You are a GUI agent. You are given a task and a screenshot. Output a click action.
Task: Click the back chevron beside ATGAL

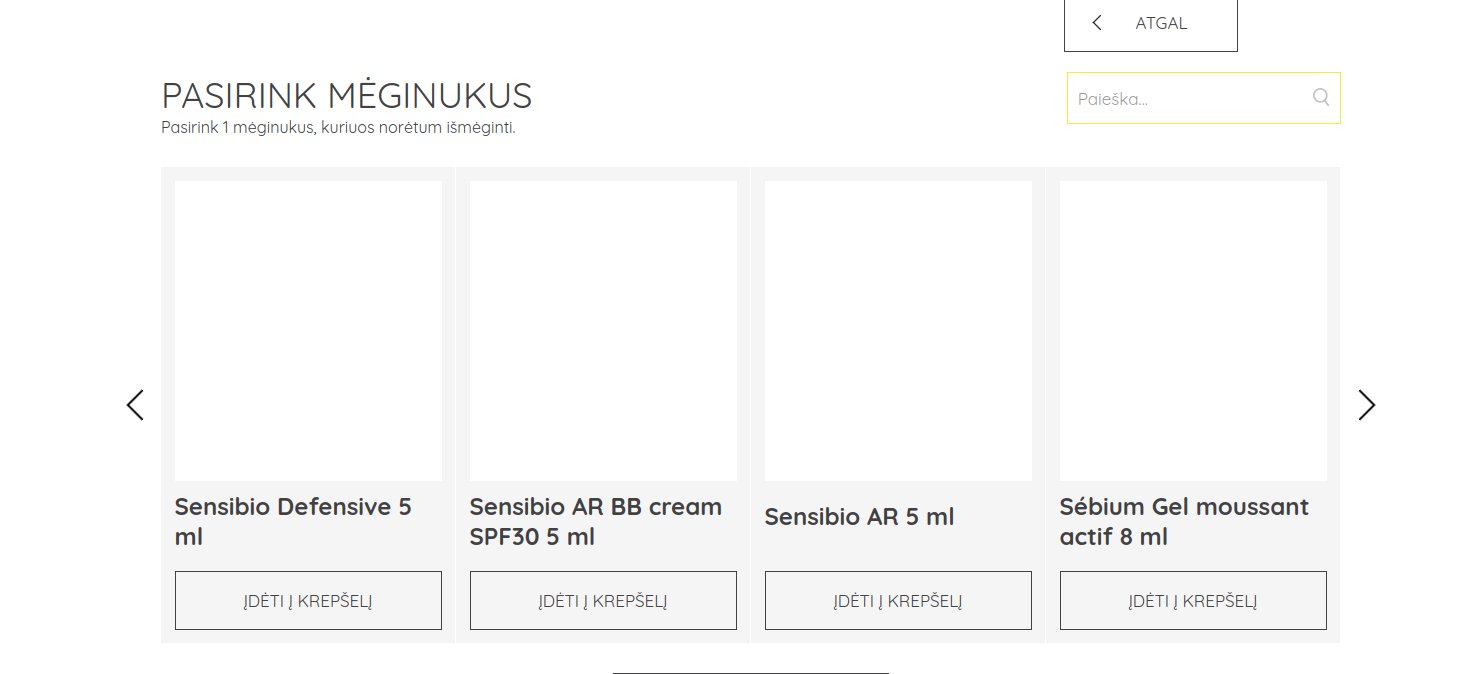pos(1097,23)
